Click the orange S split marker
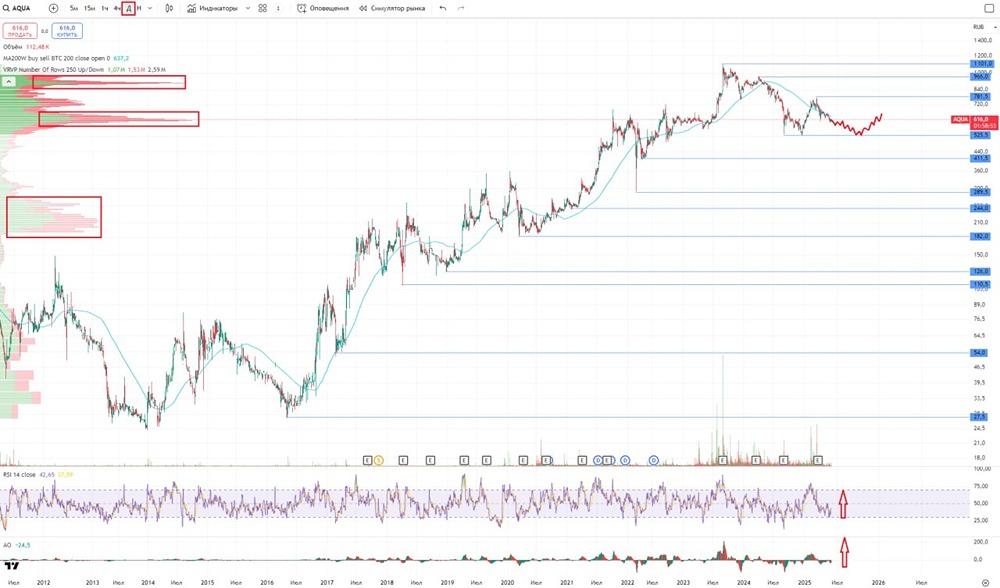Screen dimensions: 1000x588 379,460
